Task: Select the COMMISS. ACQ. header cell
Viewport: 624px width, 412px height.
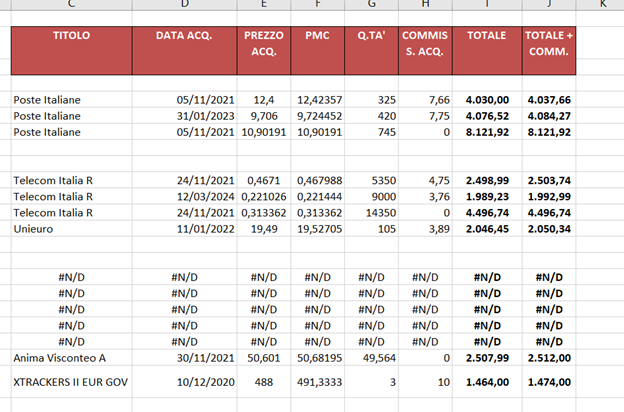Action: 425,51
